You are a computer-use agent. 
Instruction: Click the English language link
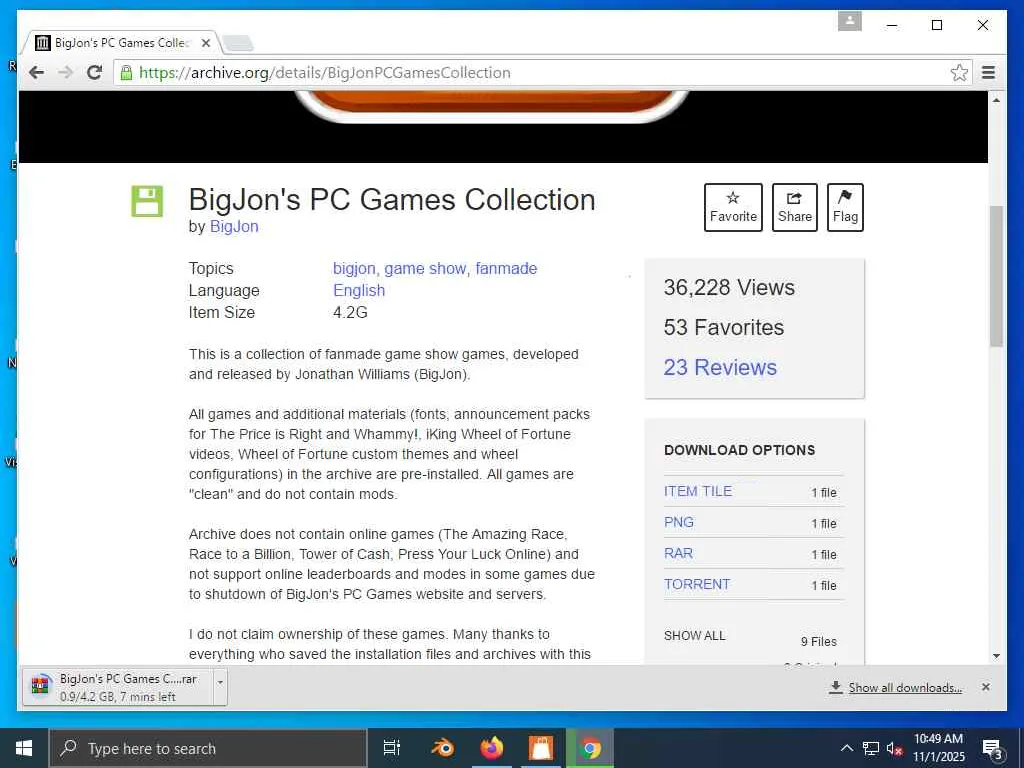(359, 291)
